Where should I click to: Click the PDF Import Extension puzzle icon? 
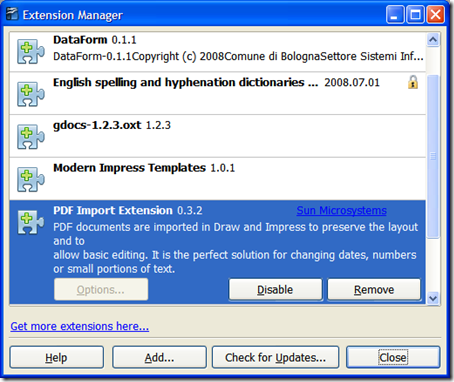pyautogui.click(x=31, y=222)
